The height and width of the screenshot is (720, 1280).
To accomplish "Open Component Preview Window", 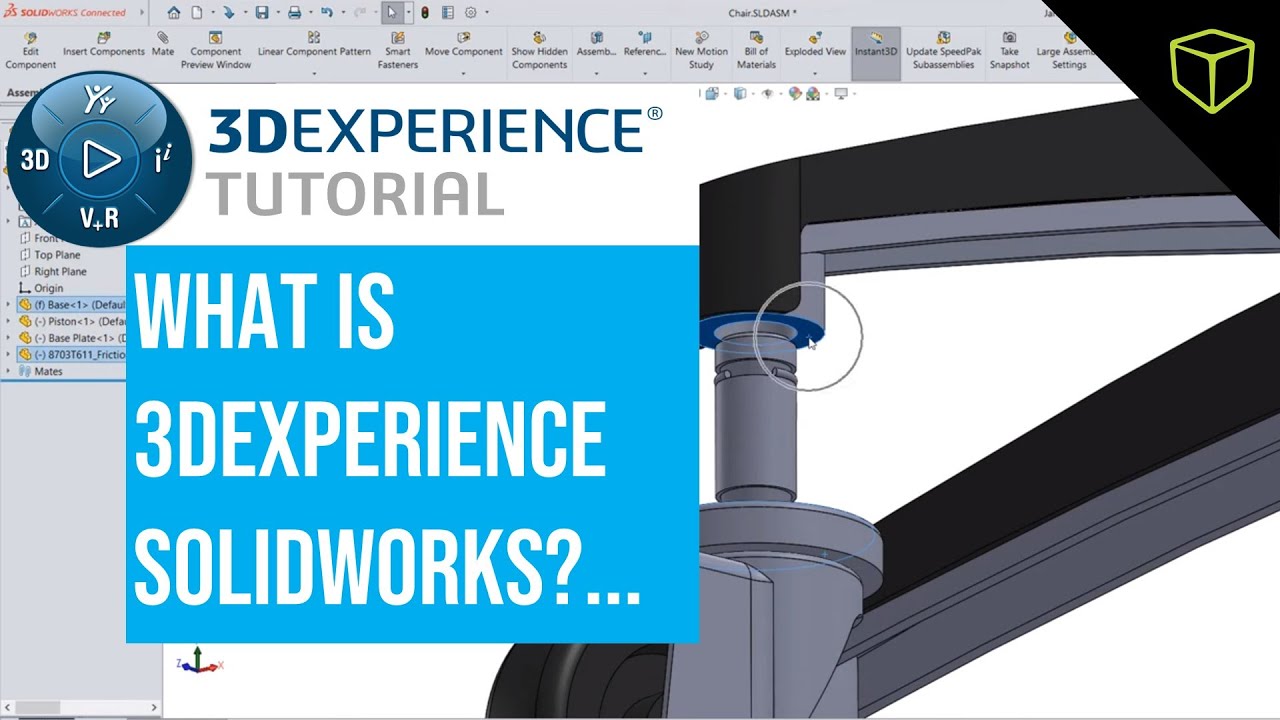I will tap(216, 51).
